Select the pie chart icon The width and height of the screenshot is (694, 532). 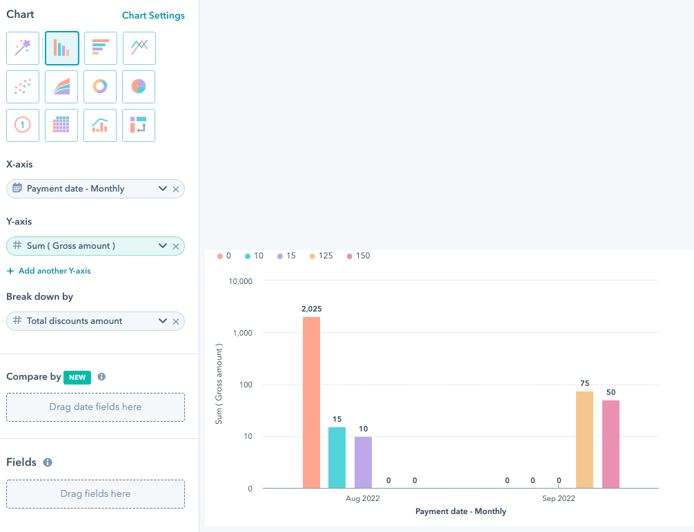(x=139, y=87)
